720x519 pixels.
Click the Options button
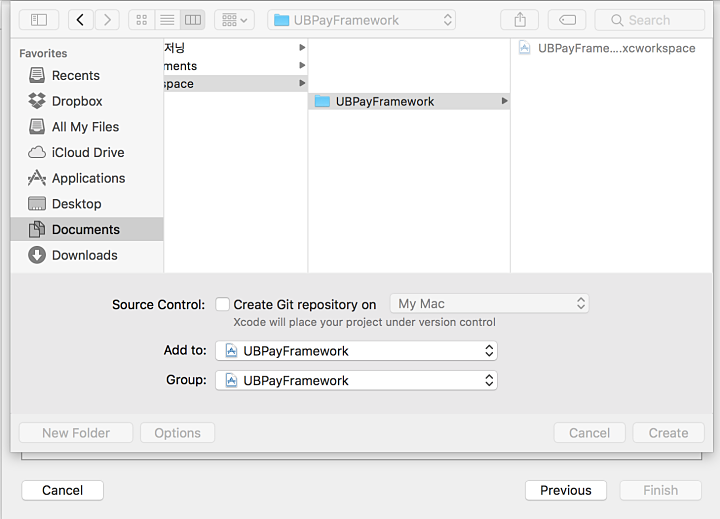(x=177, y=433)
